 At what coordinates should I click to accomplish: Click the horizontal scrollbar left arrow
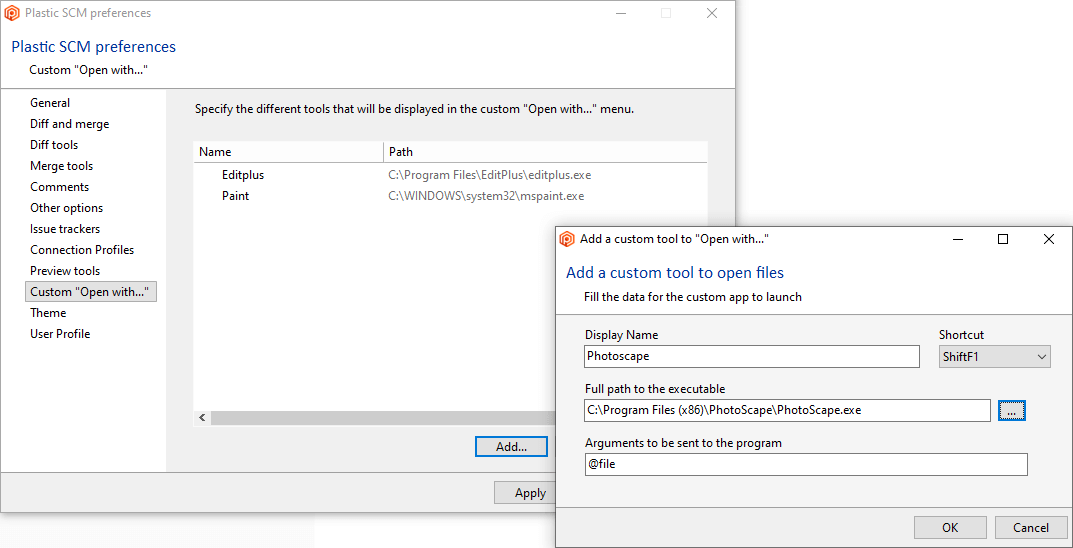pyautogui.click(x=202, y=417)
